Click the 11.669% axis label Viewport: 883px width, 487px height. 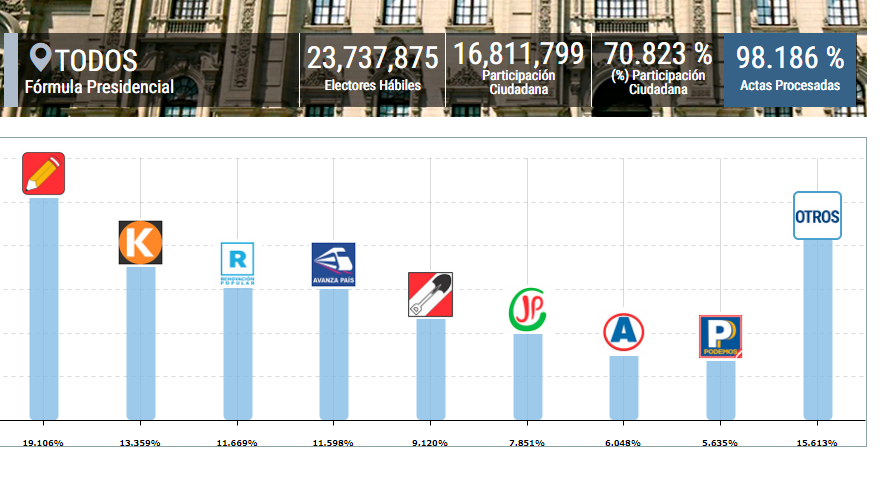tap(237, 443)
